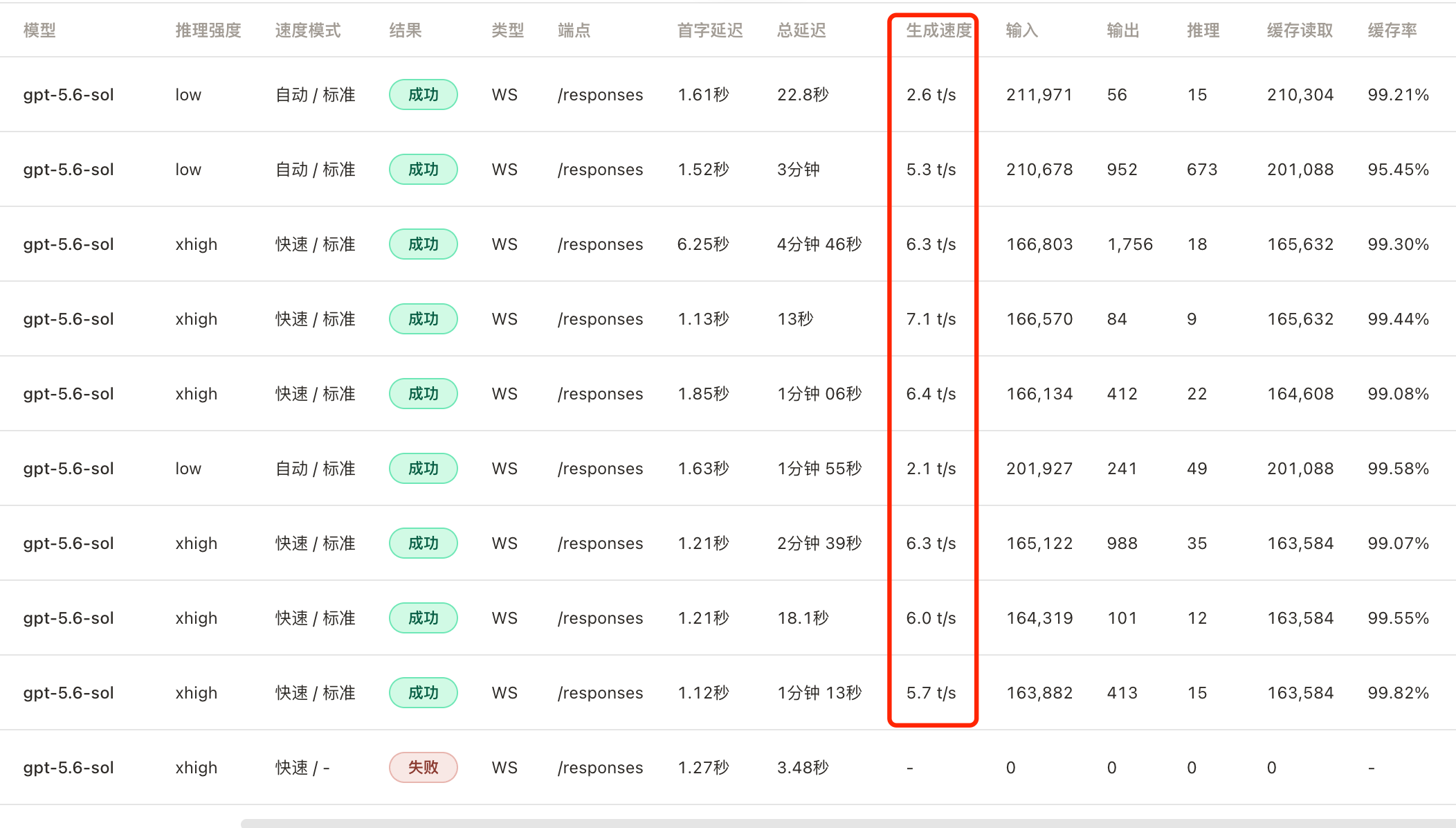Click gpt-5.6-sol in the 失败 row
Image resolution: width=1456 pixels, height=828 pixels.
(69, 768)
